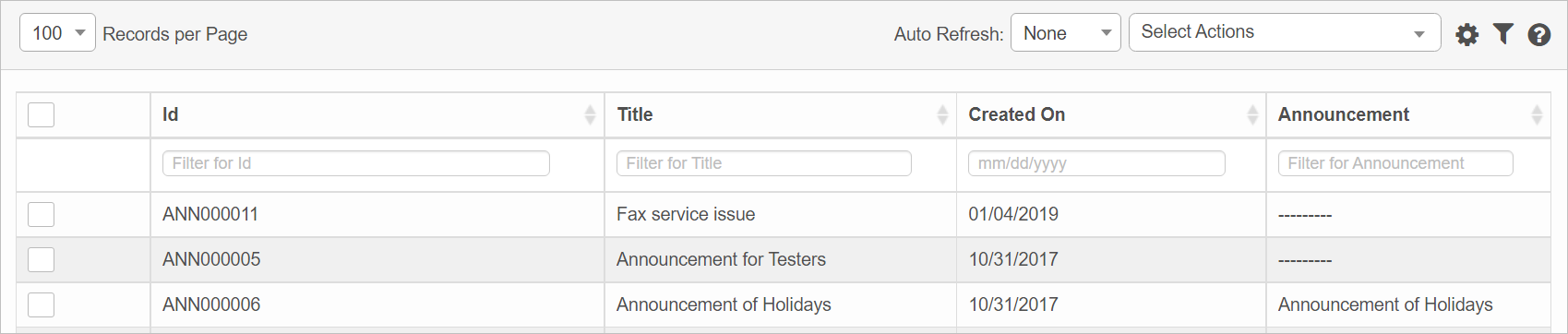Sort by the Id column arrows

590,114
